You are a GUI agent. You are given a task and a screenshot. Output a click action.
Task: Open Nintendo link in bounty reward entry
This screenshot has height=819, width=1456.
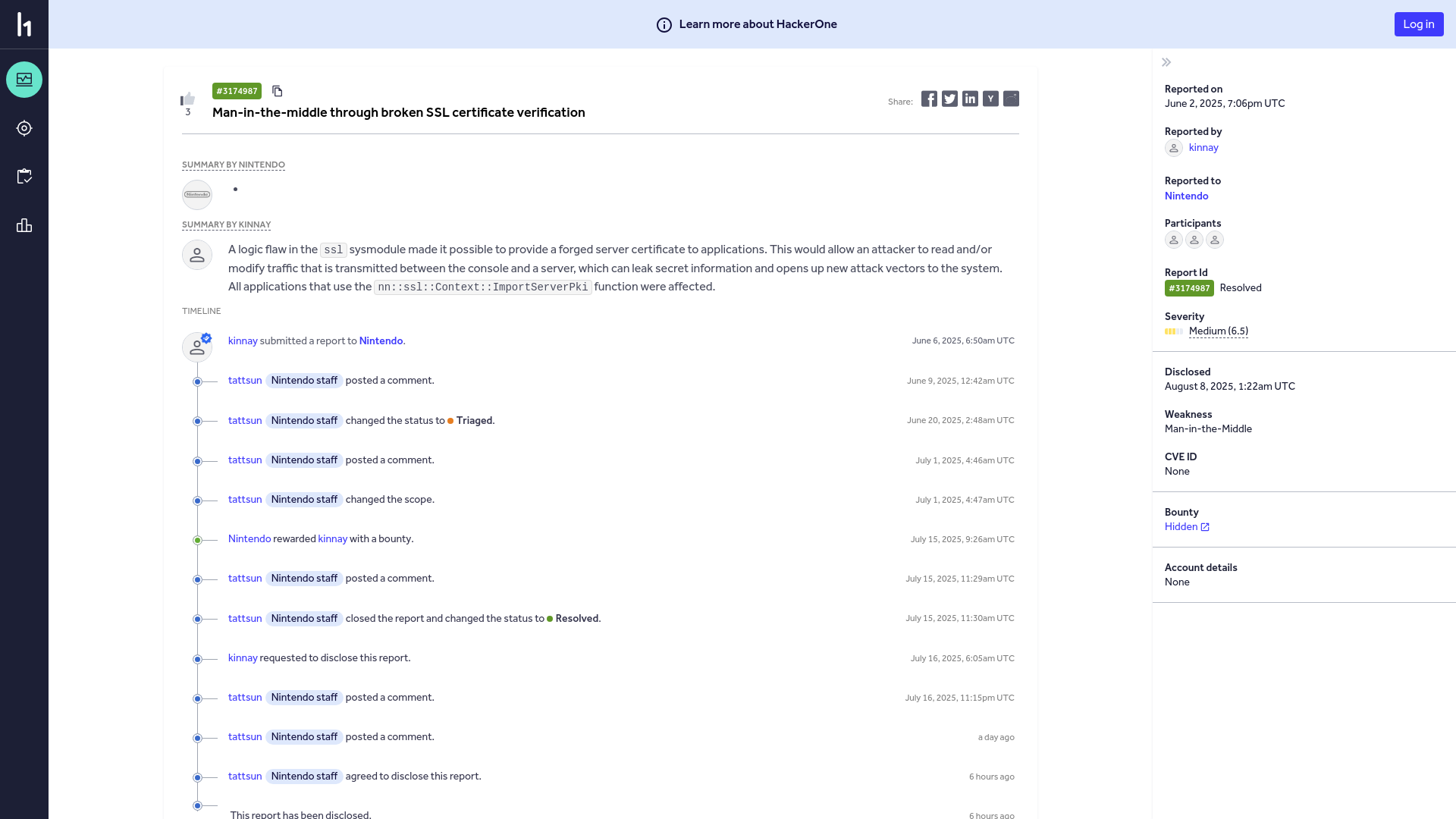[249, 538]
